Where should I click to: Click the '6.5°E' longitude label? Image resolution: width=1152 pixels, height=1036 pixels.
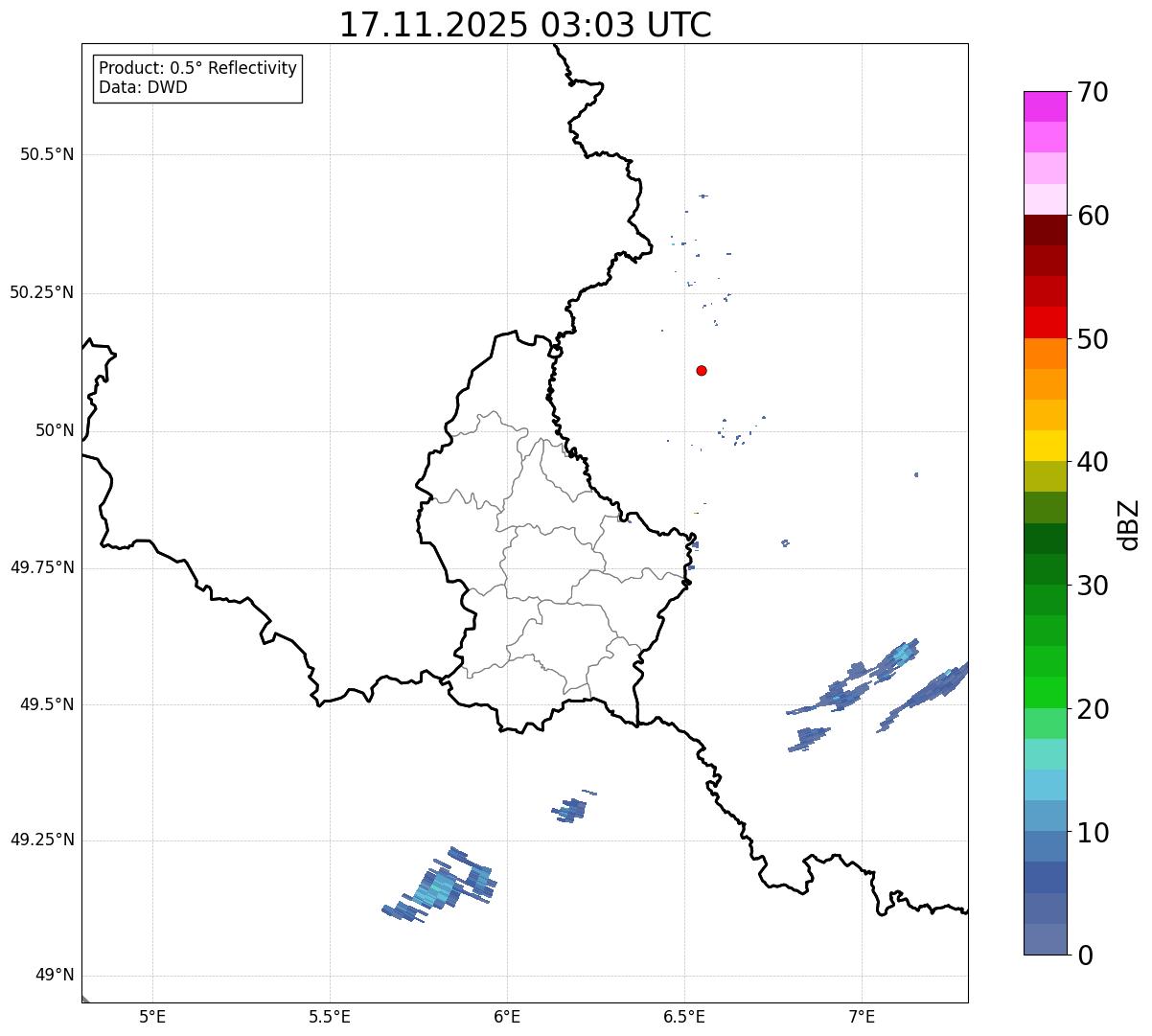(x=684, y=1016)
